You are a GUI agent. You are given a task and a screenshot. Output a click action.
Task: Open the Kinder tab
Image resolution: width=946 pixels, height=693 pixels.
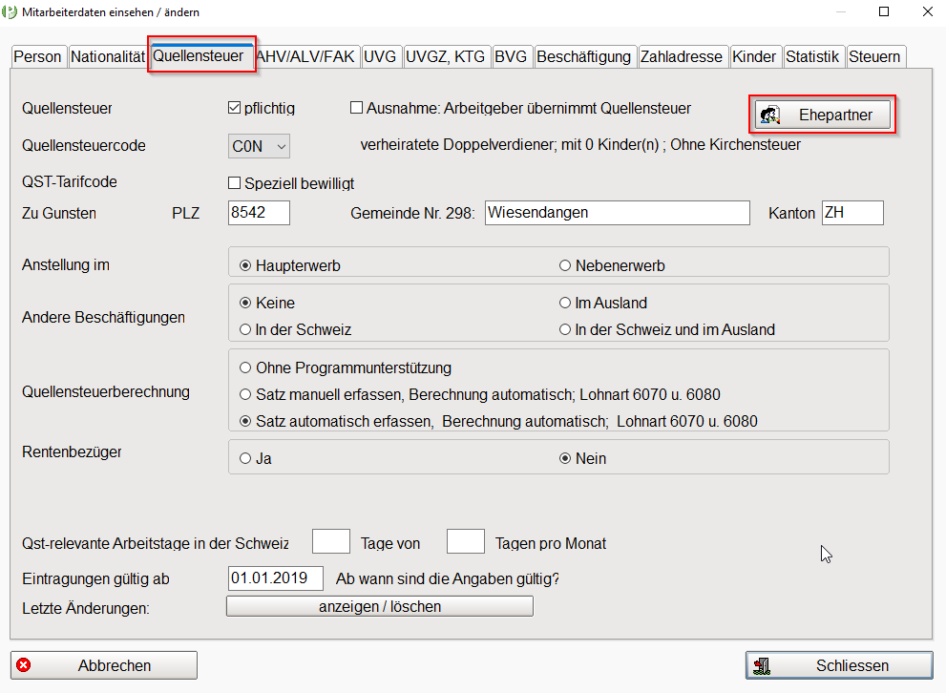(754, 57)
